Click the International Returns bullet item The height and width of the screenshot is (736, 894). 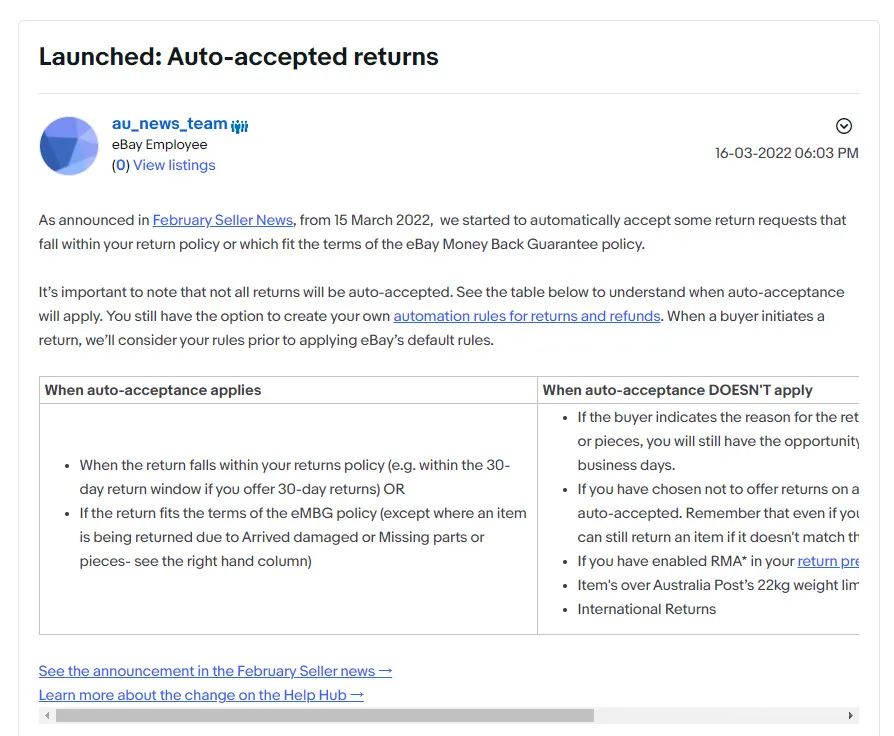coord(646,609)
